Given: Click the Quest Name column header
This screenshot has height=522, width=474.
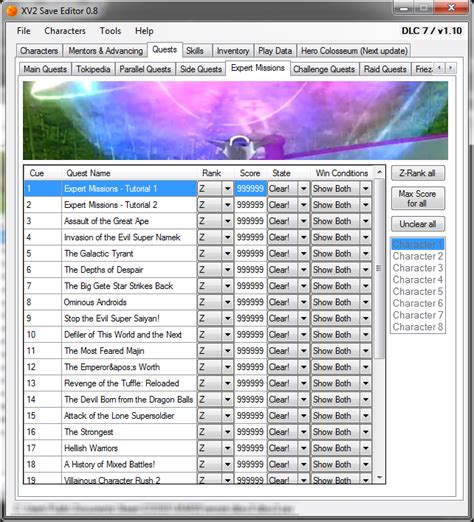Looking at the screenshot, I should point(129,173).
